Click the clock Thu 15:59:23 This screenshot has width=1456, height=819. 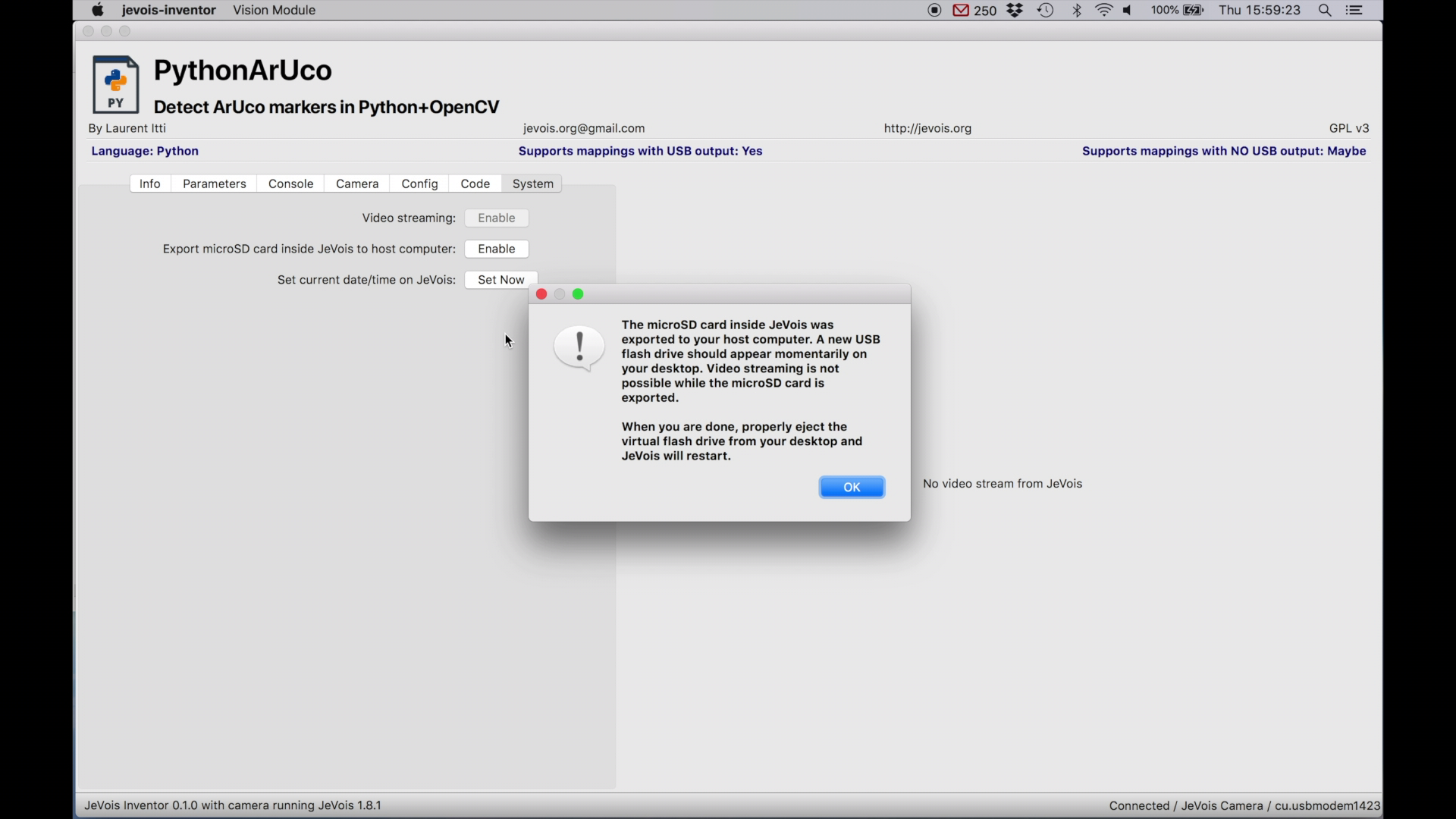pos(1260,11)
